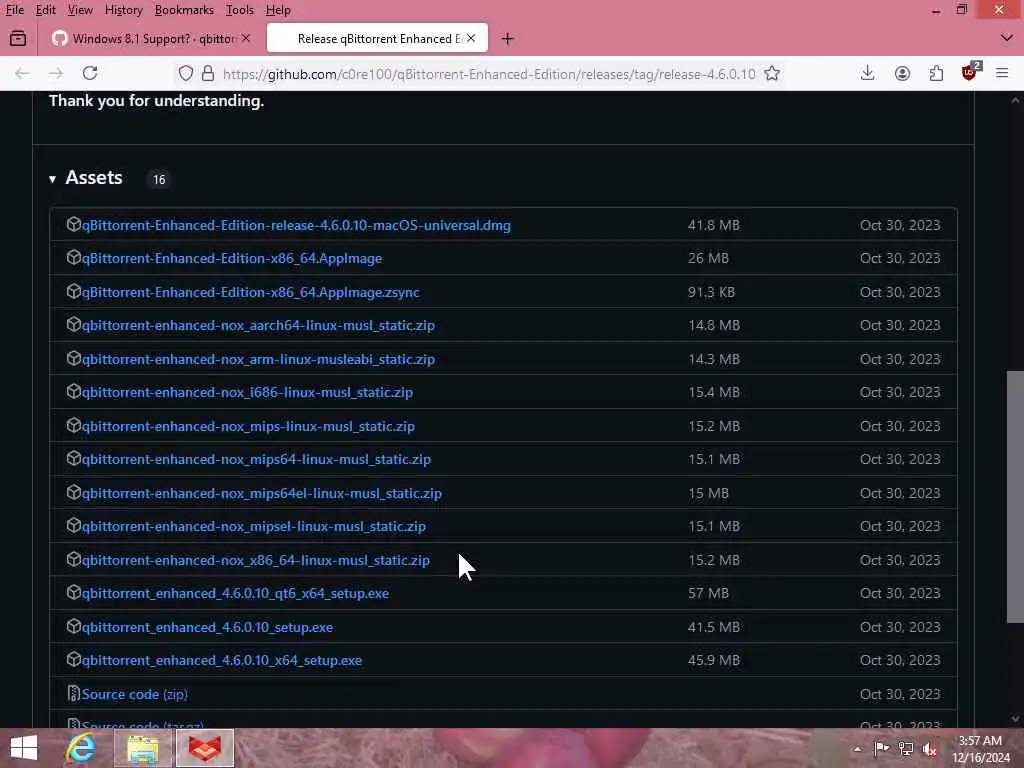Viewport: 1024px width, 768px height.
Task: Open the Extensions puzzle icon
Action: tap(936, 73)
